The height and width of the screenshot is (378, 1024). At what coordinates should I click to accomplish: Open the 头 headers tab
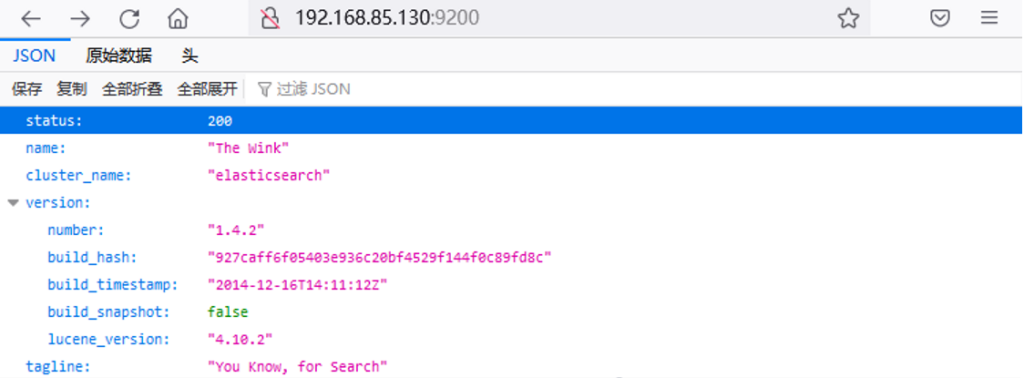click(190, 56)
